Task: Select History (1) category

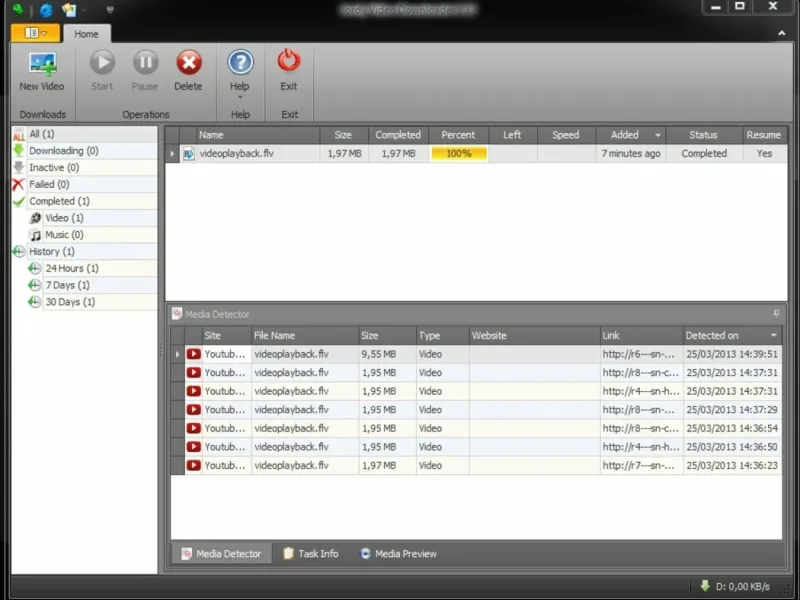Action: (x=85, y=252)
